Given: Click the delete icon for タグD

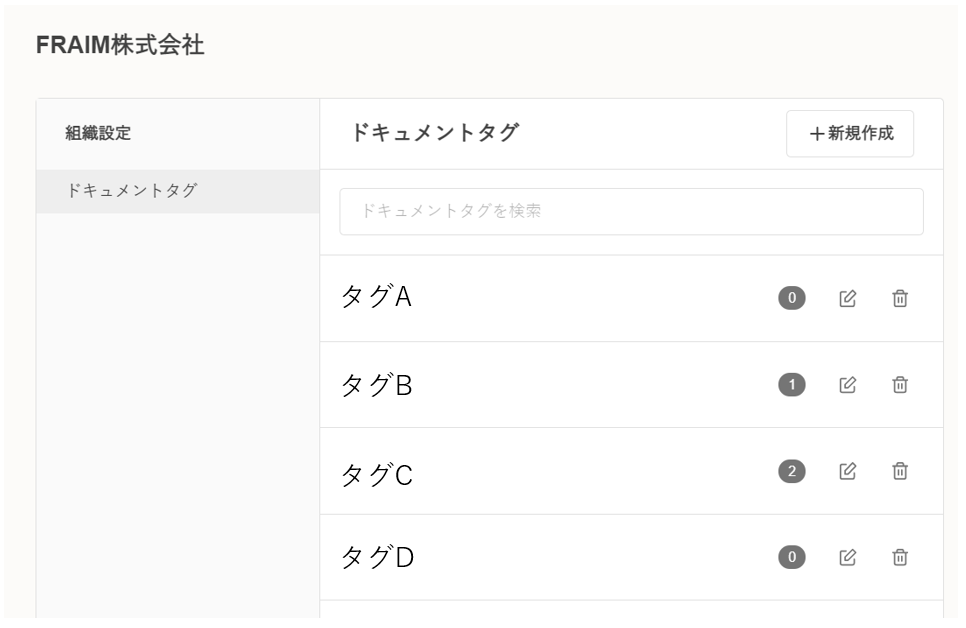Looking at the screenshot, I should coord(900,557).
